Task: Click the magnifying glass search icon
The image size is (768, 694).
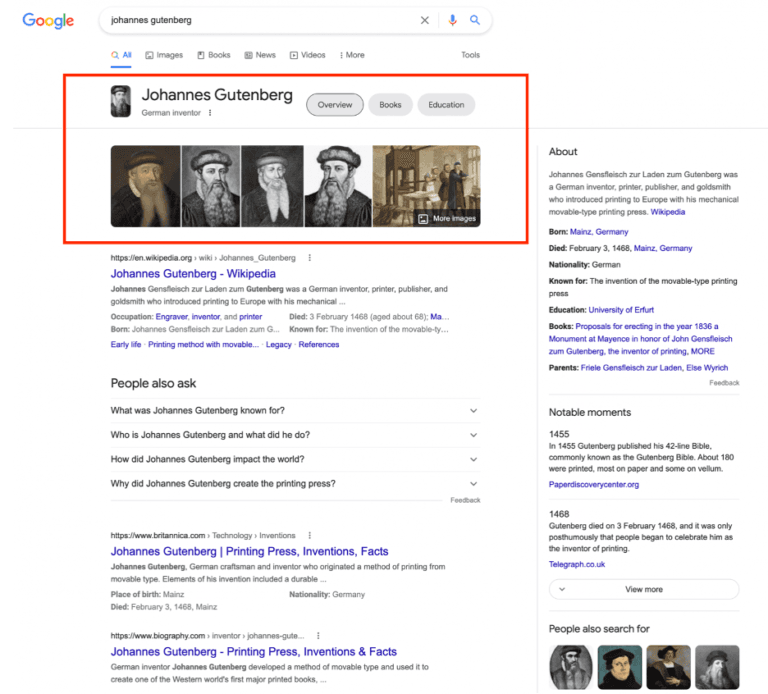Action: [x=475, y=20]
